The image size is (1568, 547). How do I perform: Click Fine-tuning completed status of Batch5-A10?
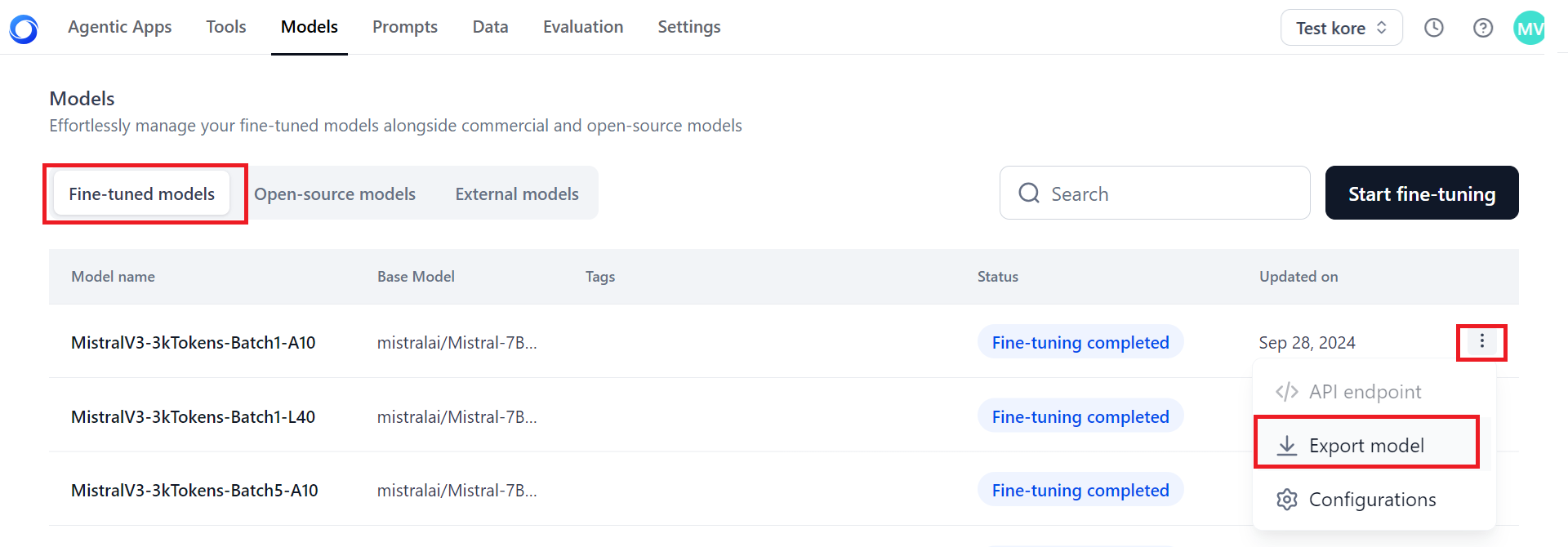(1080, 490)
